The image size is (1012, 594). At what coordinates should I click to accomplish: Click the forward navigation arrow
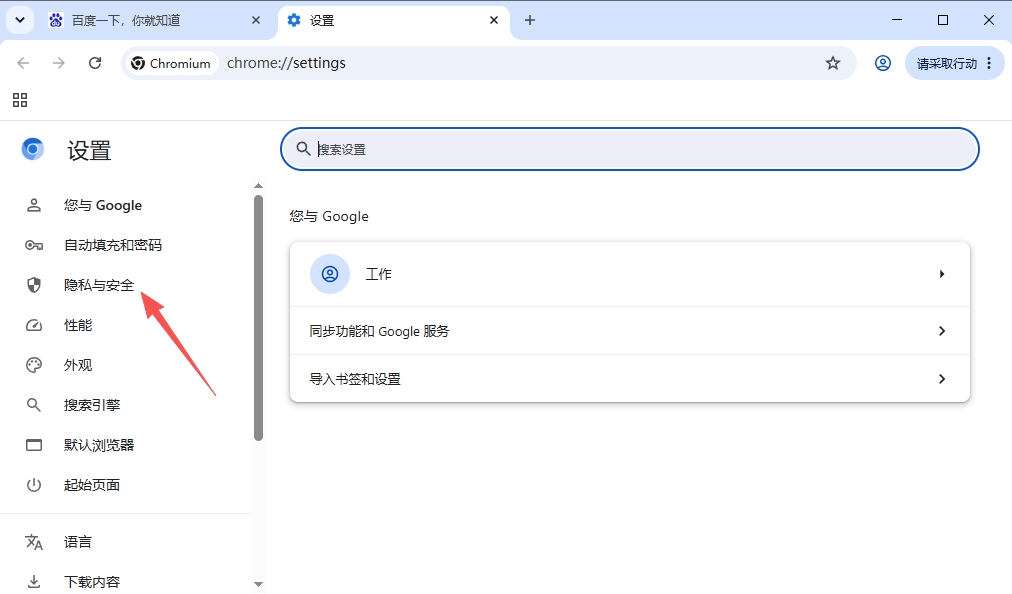click(x=59, y=63)
